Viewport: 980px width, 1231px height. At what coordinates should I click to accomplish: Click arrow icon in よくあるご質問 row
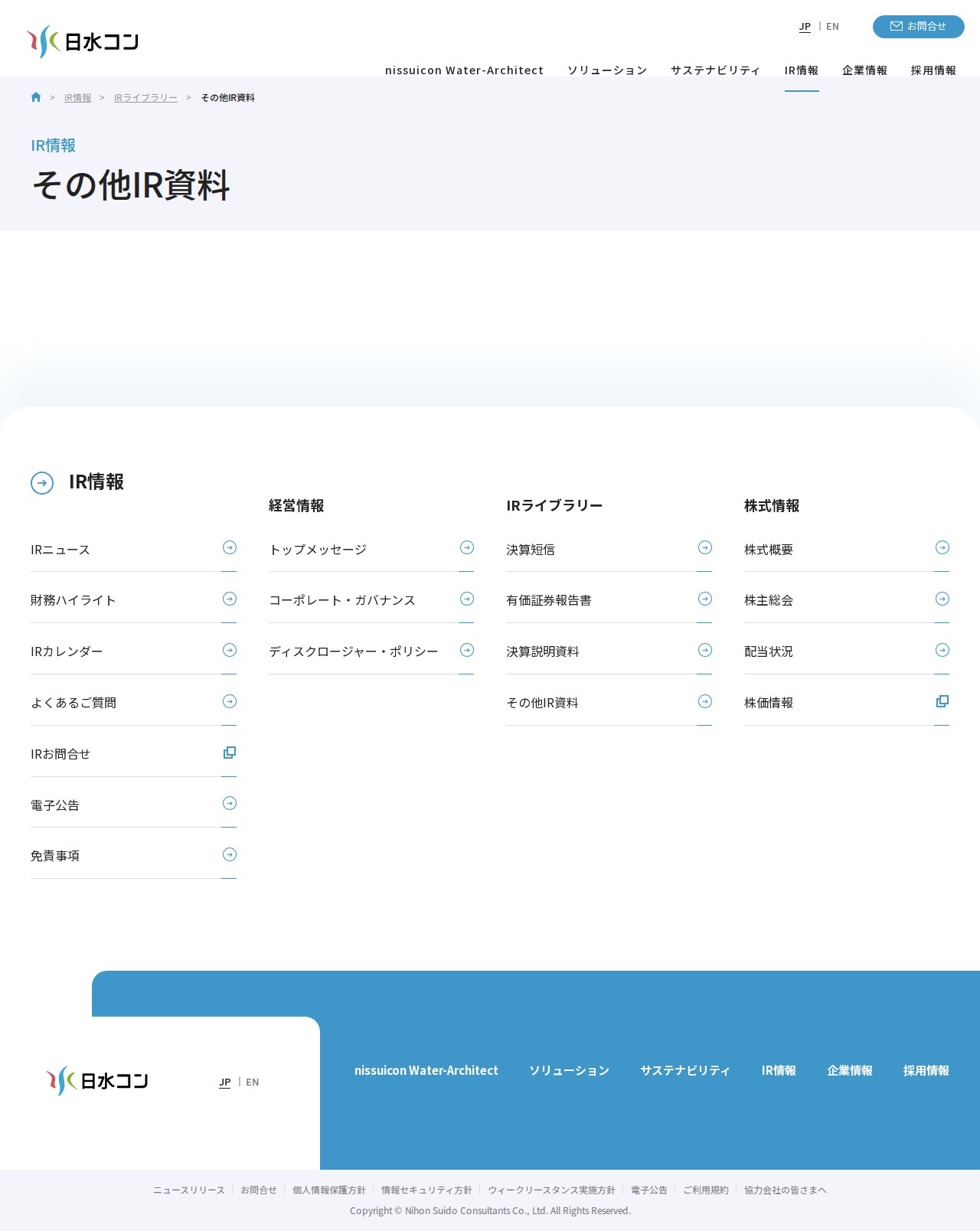pos(230,701)
